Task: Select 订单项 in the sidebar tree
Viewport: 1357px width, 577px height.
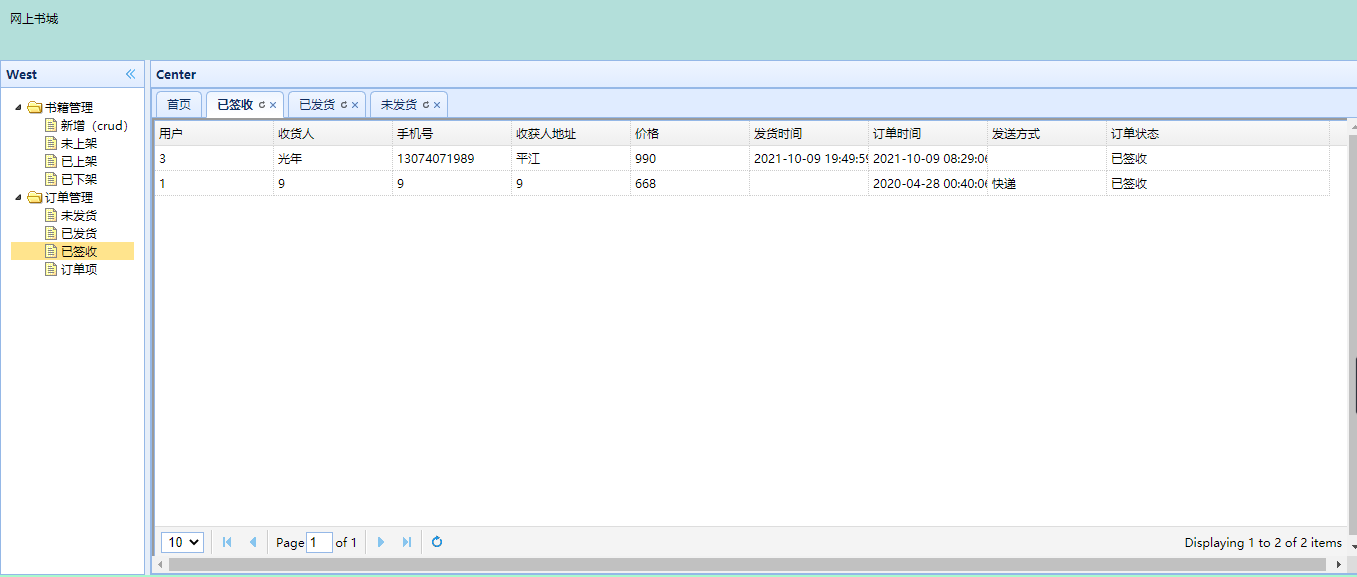Action: [82, 269]
